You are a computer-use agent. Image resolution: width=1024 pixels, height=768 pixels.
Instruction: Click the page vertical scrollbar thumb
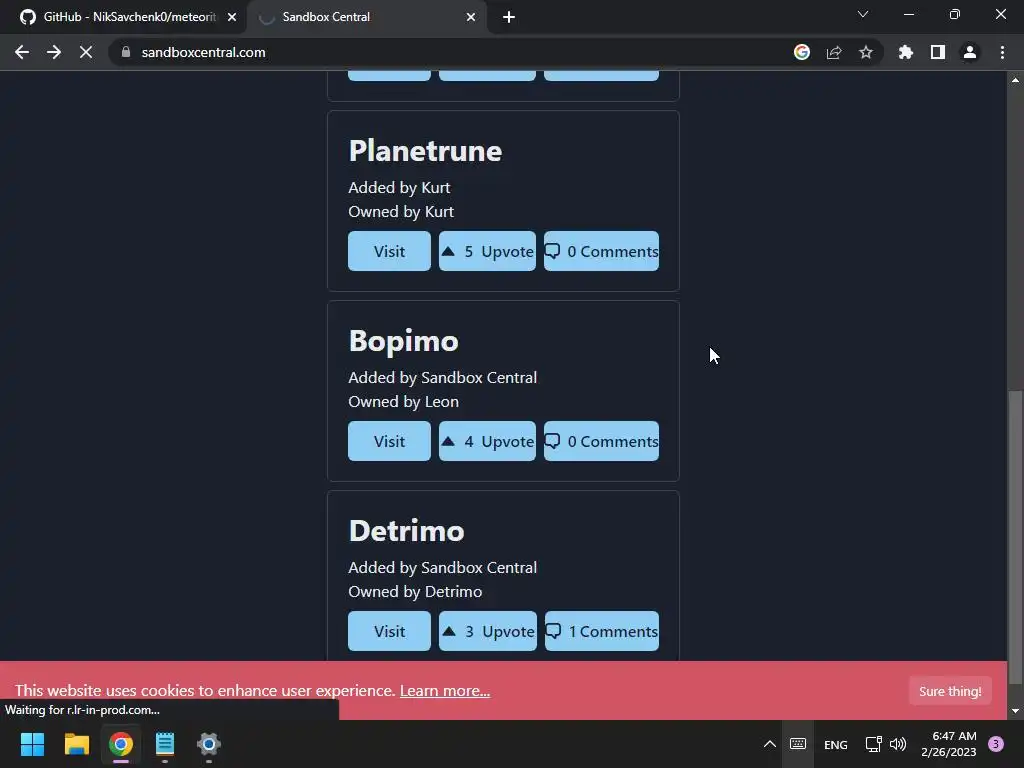pos(1015,537)
